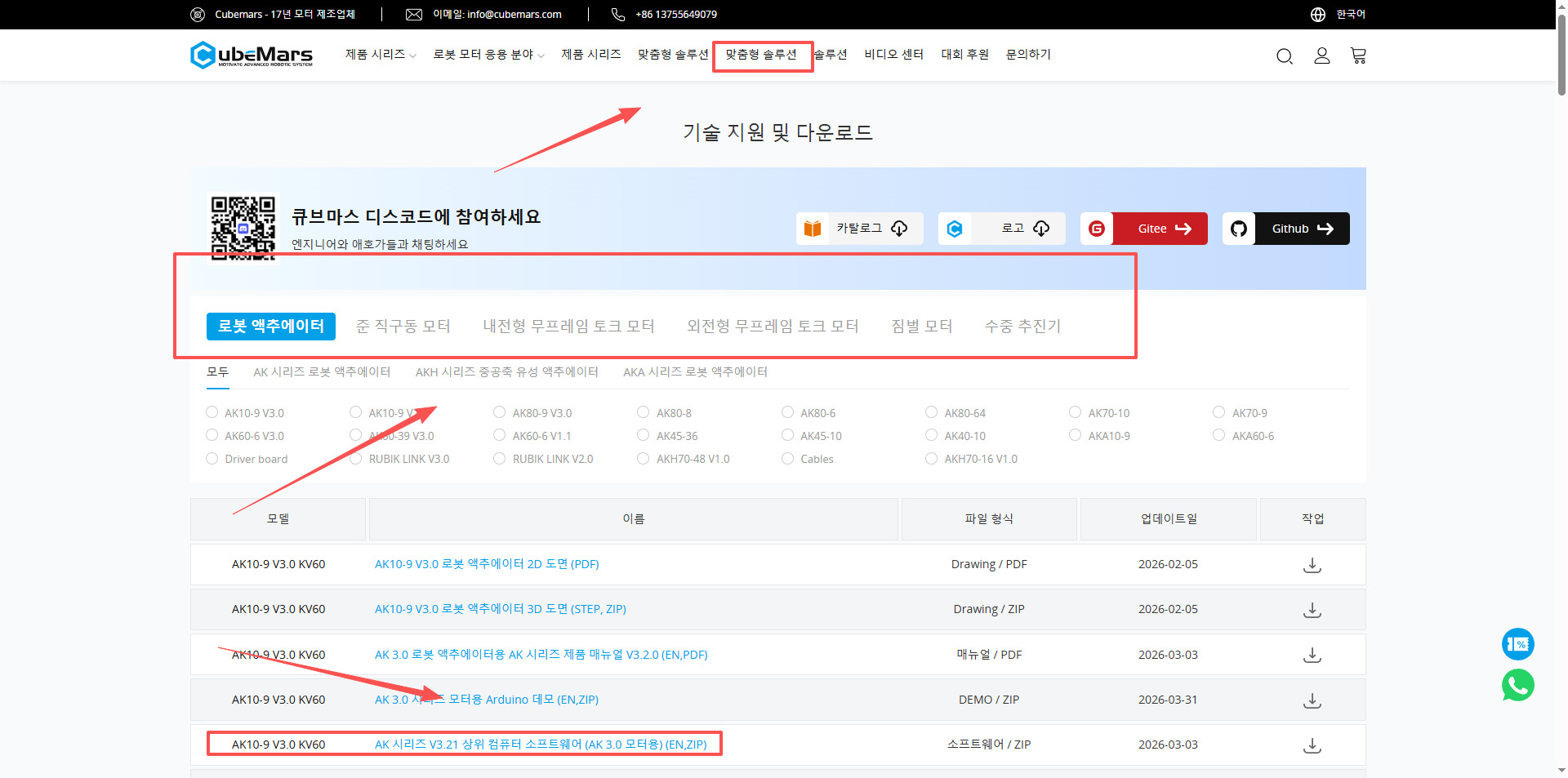Screen dimensions: 1568x778
Task: Choose the RUBIK LINK V2.0 radio button
Action: [500, 459]
